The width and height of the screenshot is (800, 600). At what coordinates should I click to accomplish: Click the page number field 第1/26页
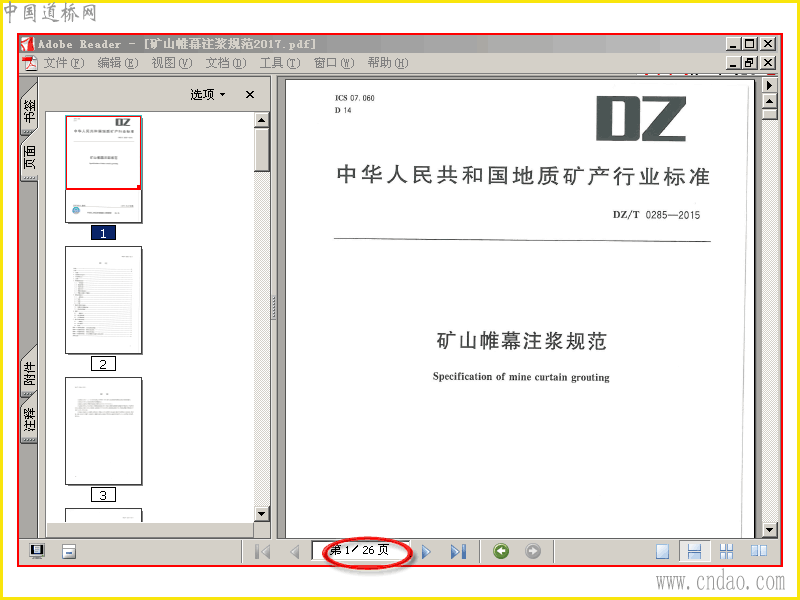pyautogui.click(x=360, y=551)
